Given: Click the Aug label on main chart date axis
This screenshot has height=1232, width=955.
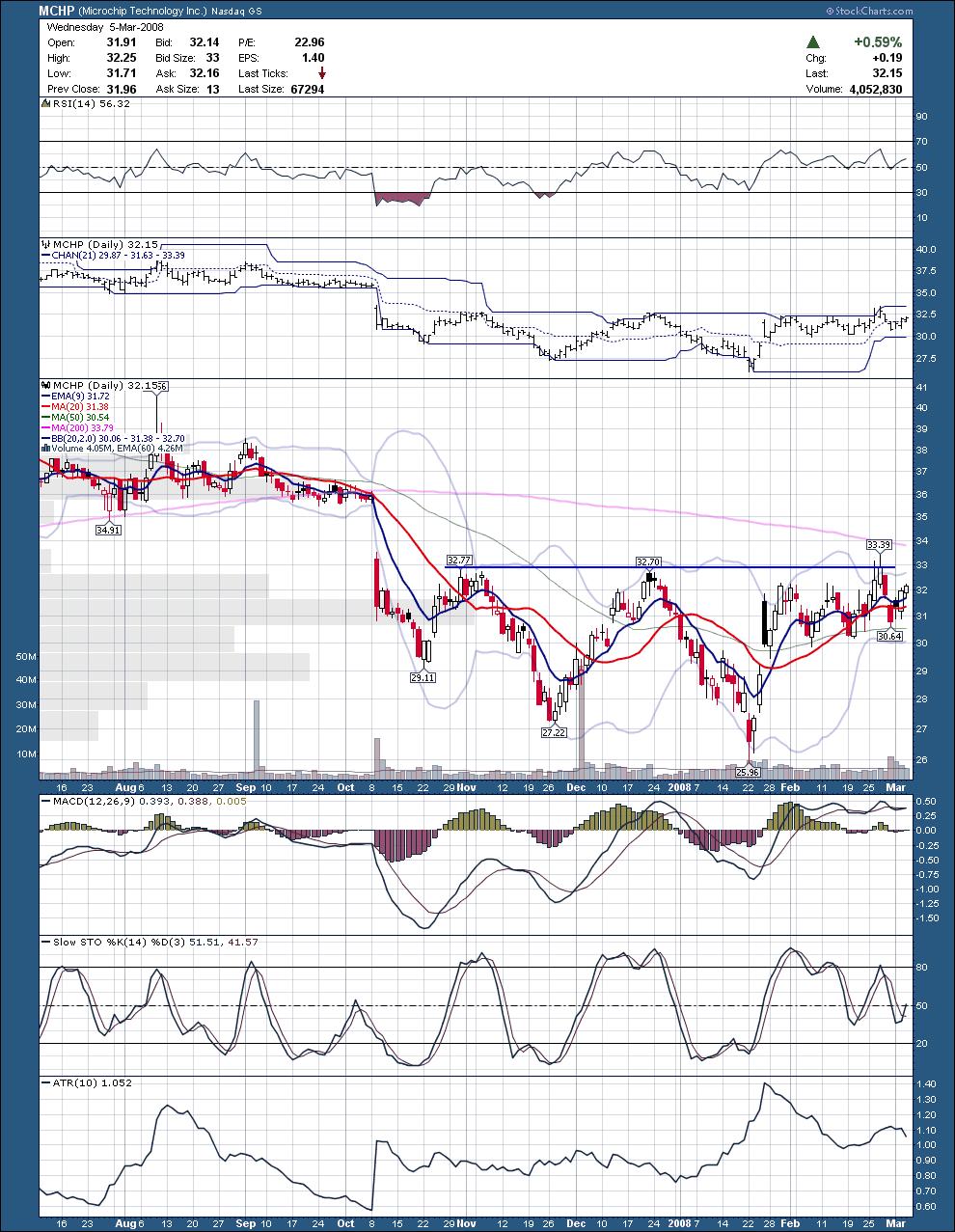Looking at the screenshot, I should coord(126,787).
